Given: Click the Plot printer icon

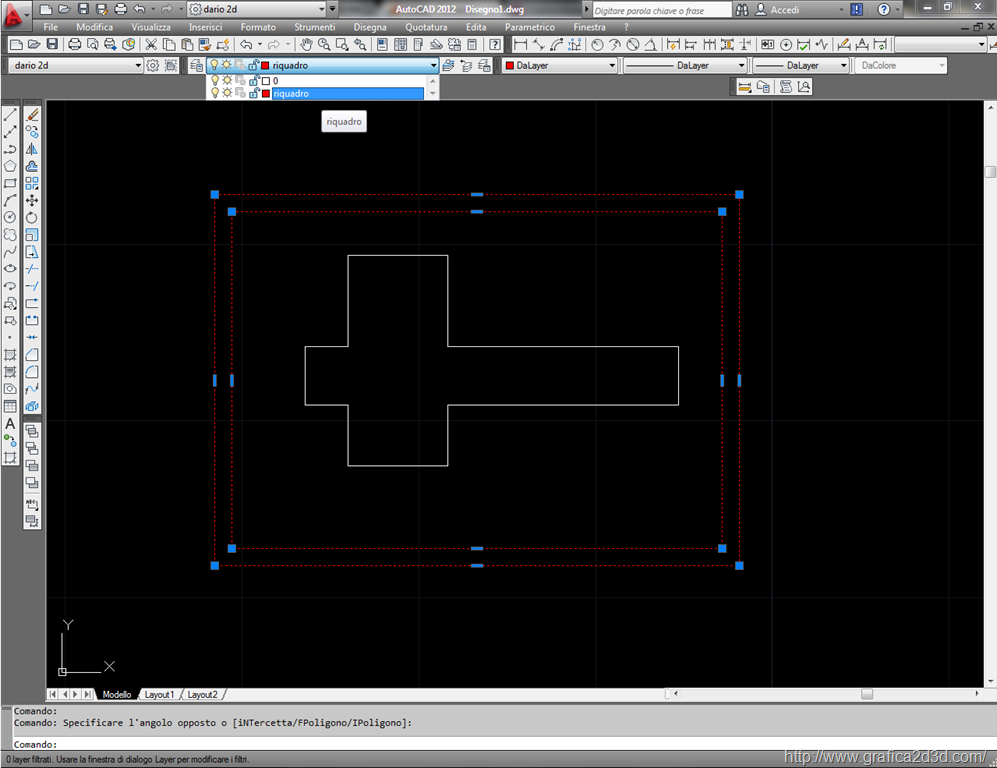Looking at the screenshot, I should coord(74,45).
